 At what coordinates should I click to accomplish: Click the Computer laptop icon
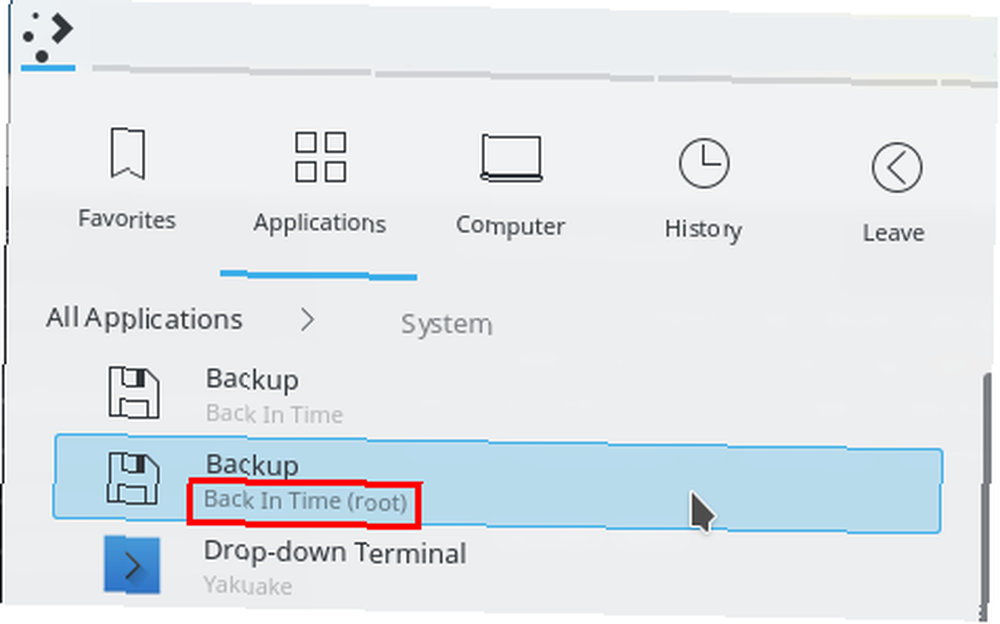click(x=511, y=158)
